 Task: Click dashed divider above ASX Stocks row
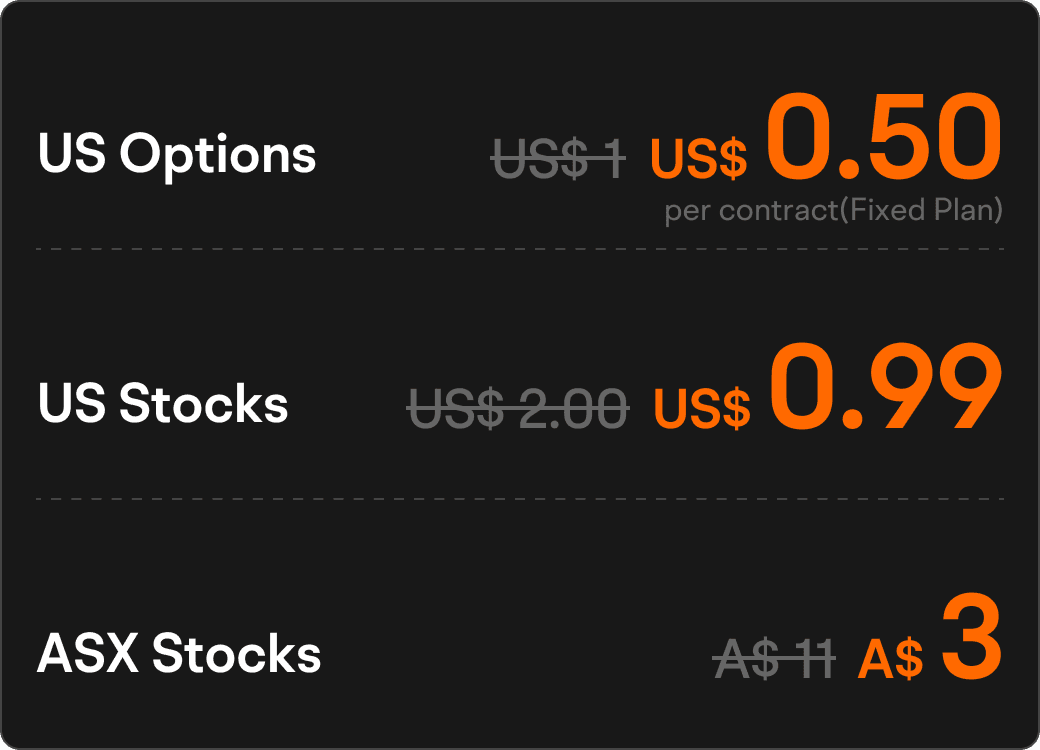pyautogui.click(x=520, y=498)
